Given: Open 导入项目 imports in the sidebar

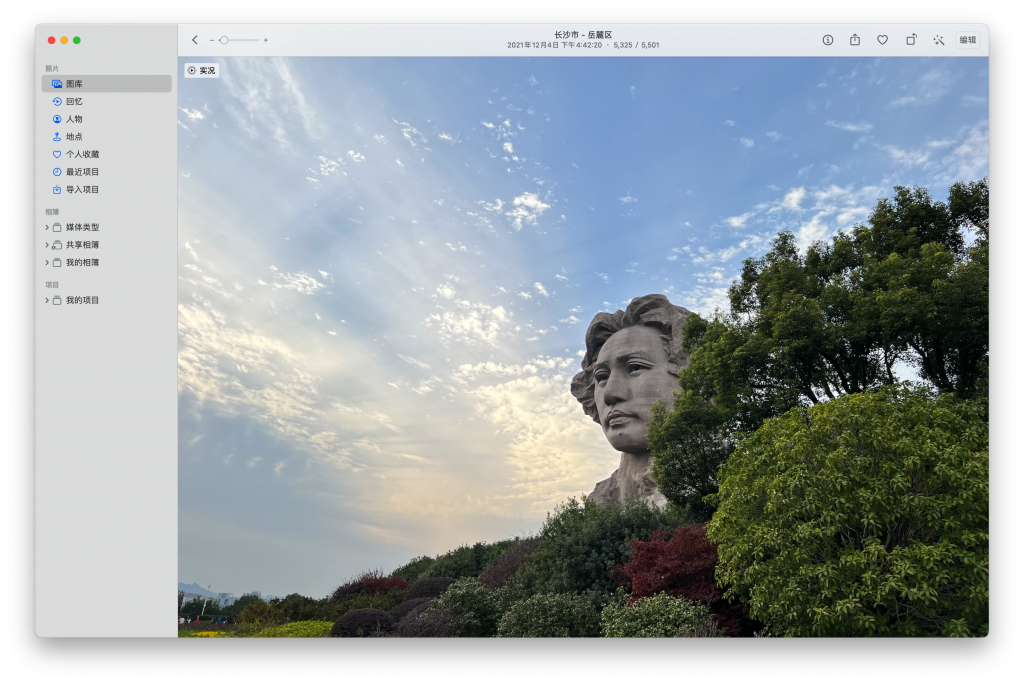Looking at the screenshot, I should (x=106, y=189).
